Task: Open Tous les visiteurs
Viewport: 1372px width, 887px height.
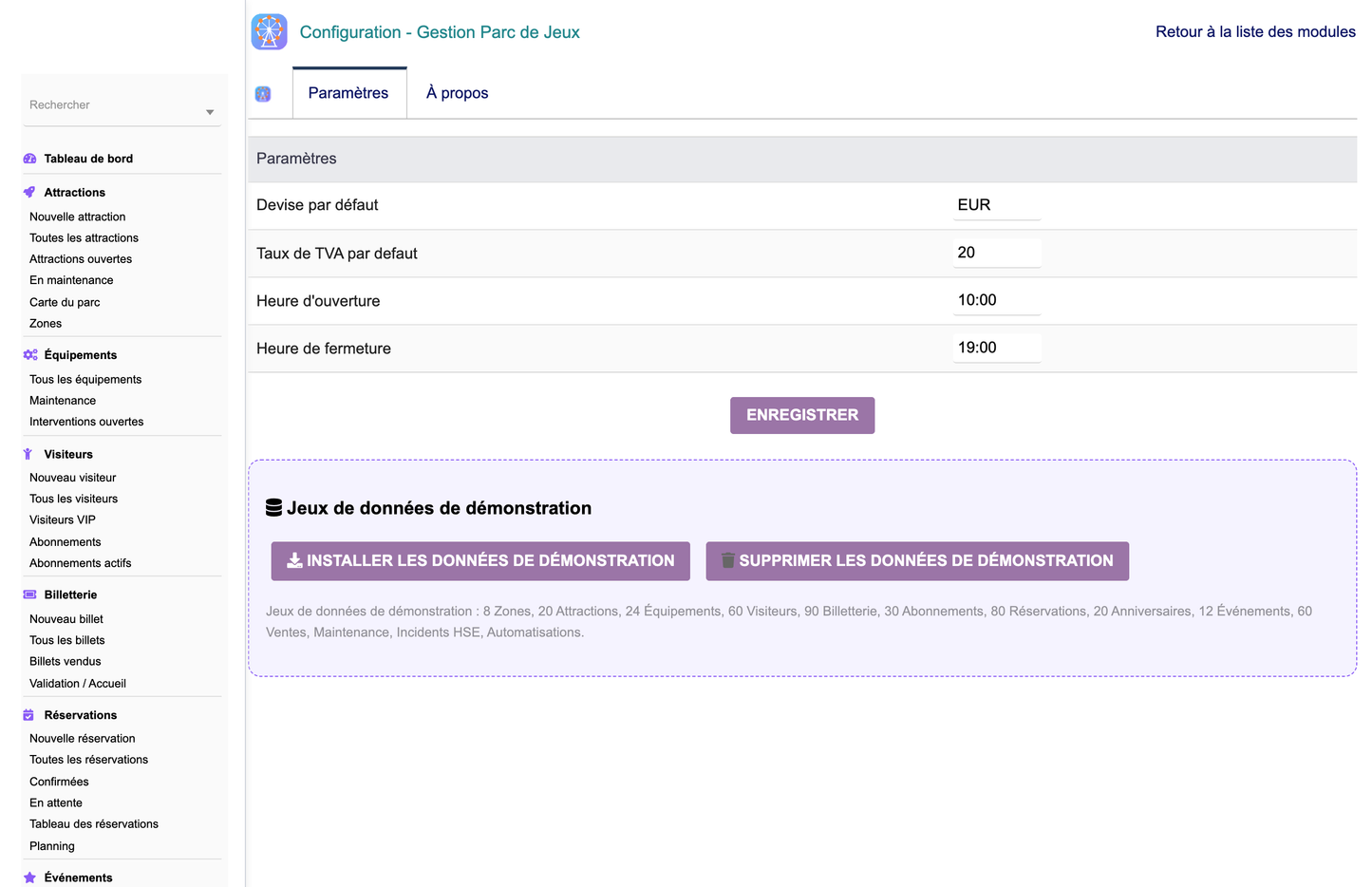Action: tap(74, 499)
